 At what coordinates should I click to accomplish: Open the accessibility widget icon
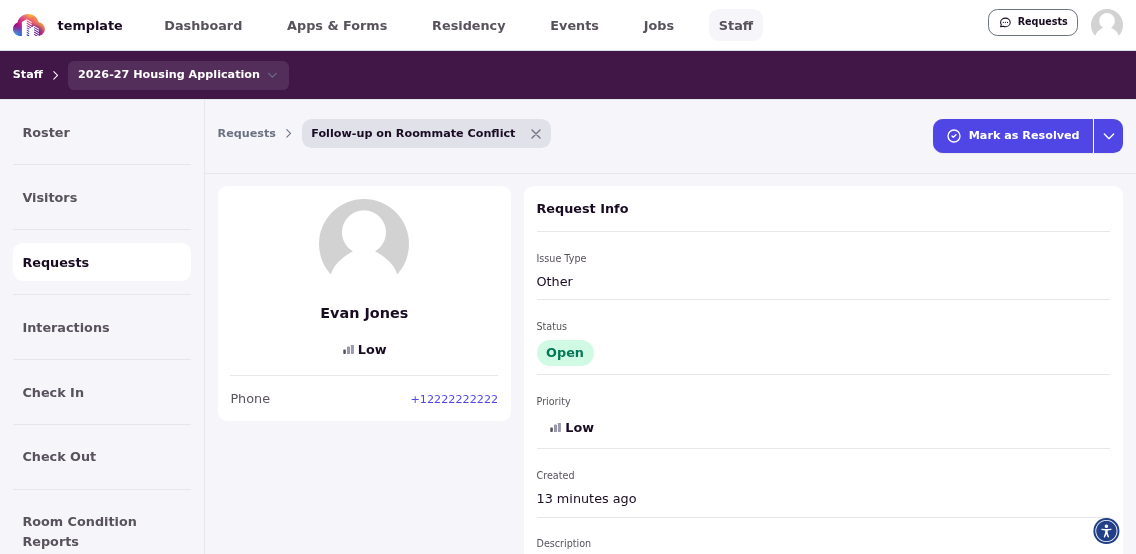pos(1106,531)
